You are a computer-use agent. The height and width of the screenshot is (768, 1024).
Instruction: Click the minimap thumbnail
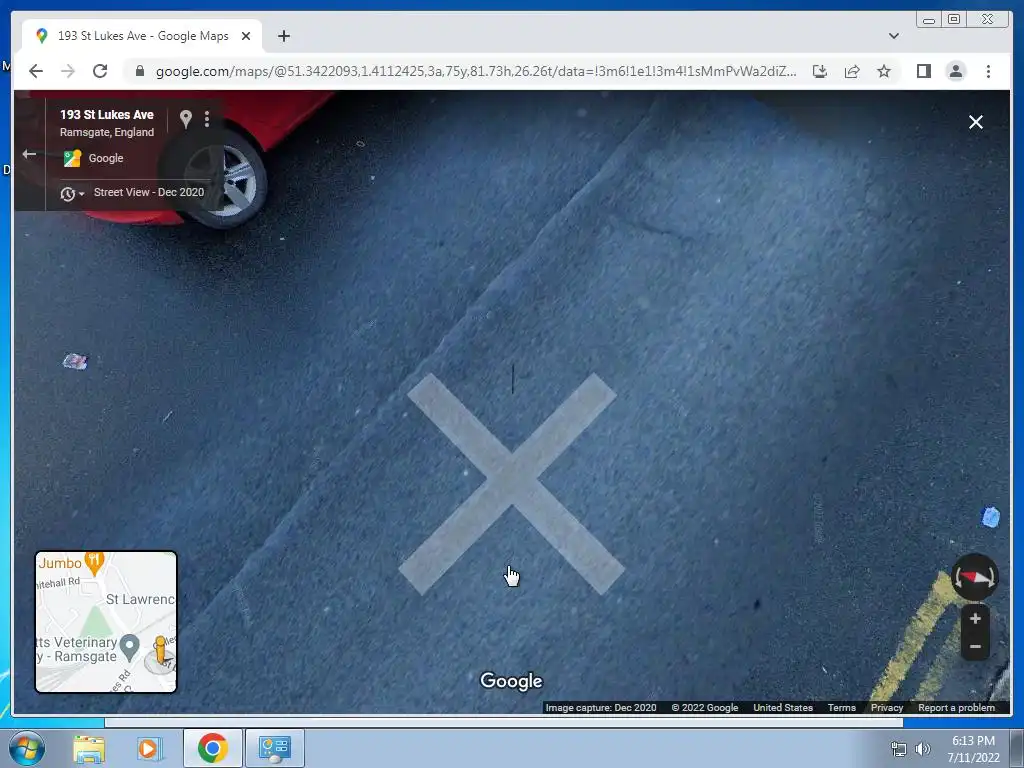click(106, 622)
